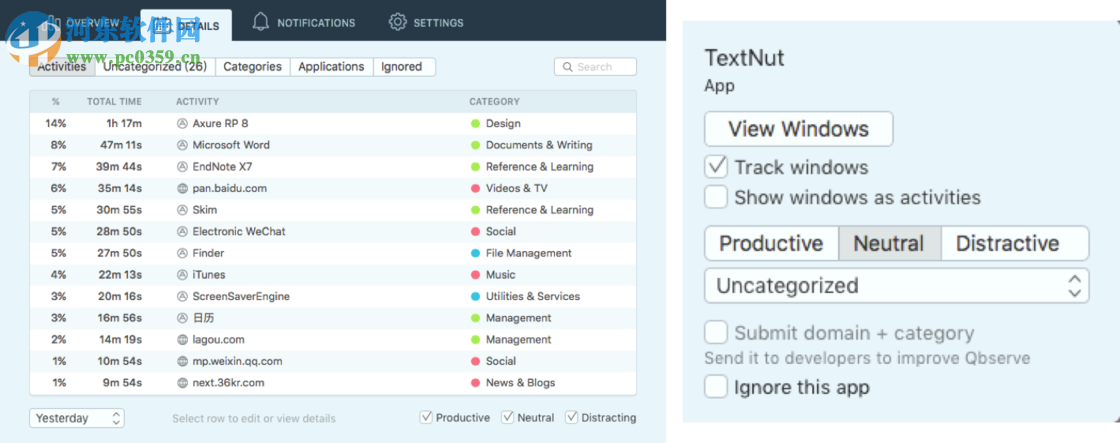Click the green Design category dot

pos(476,124)
